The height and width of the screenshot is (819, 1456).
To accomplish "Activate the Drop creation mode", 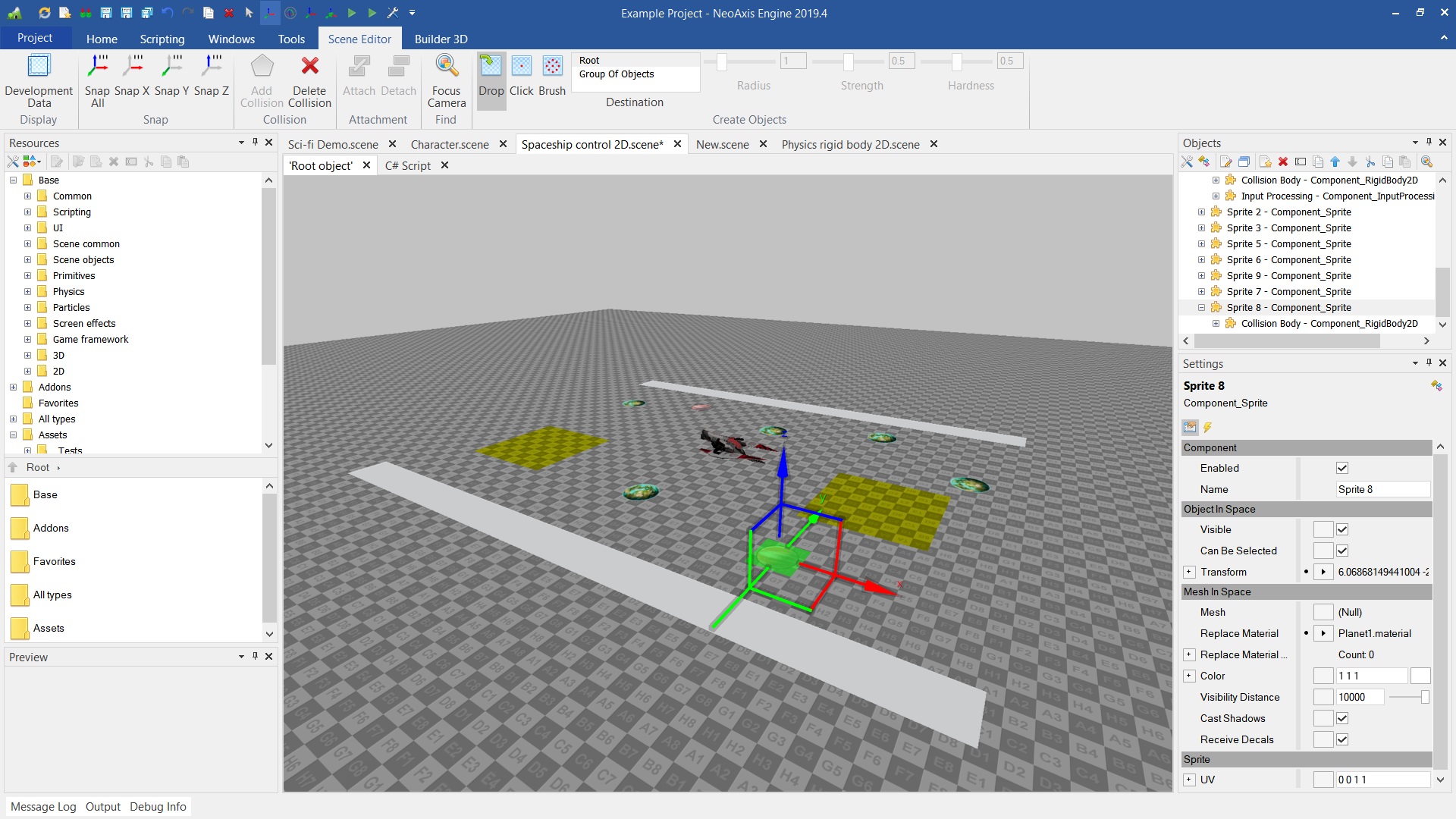I will click(491, 67).
